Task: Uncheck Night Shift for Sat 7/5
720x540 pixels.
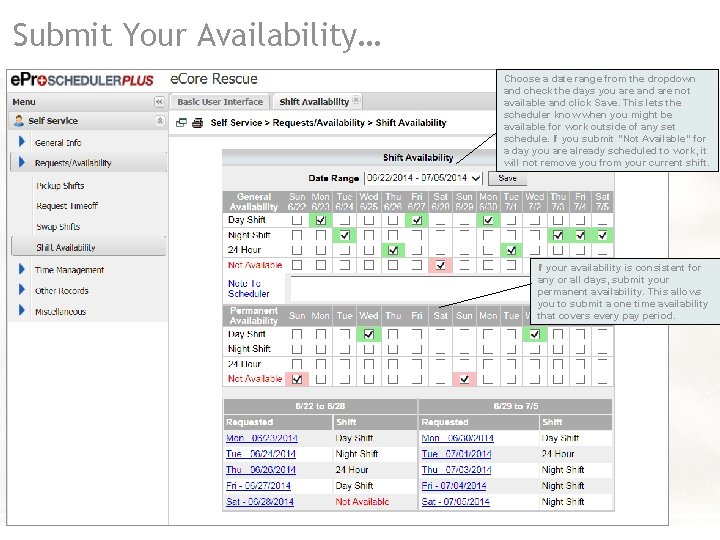Action: point(602,235)
